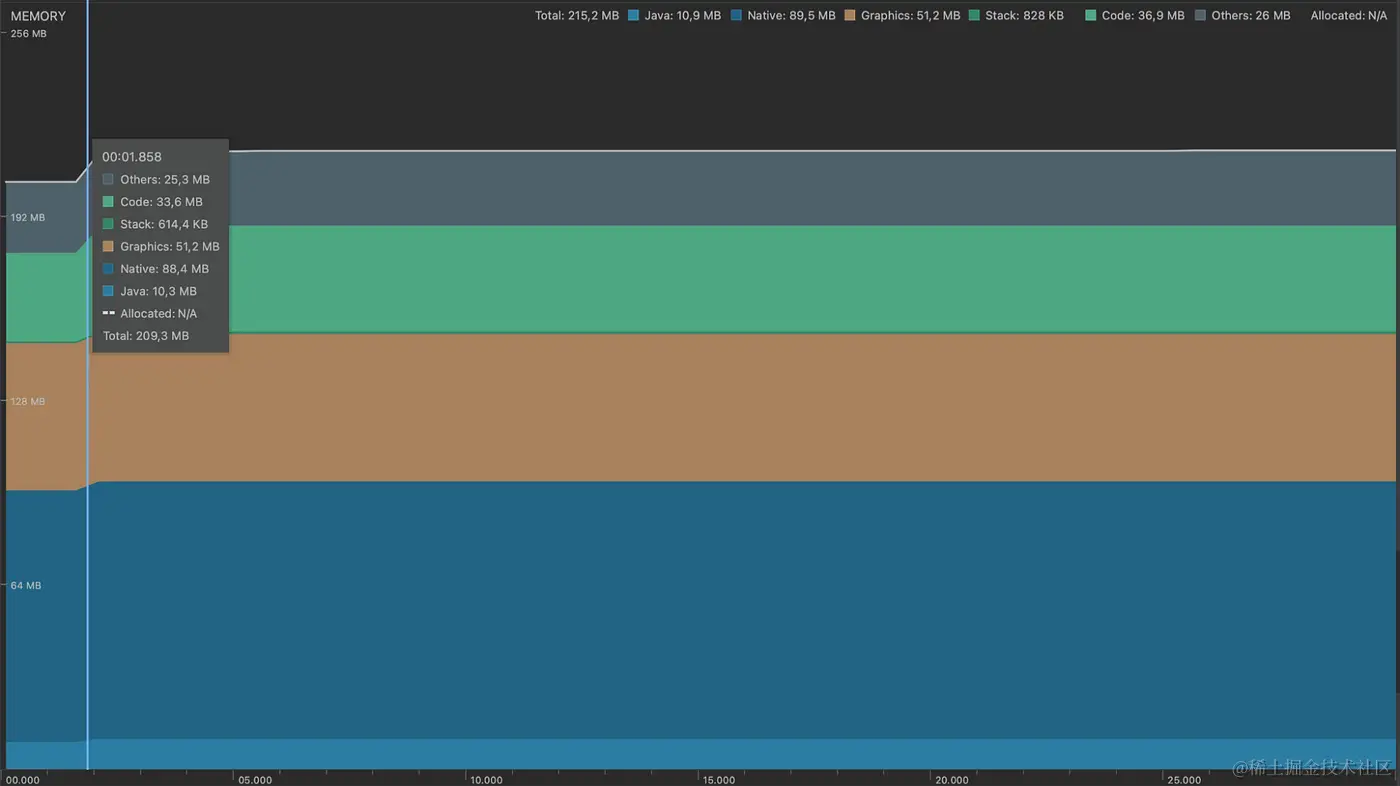The height and width of the screenshot is (786, 1400).
Task: Click the 05.000 timeline label
Action: 255,780
